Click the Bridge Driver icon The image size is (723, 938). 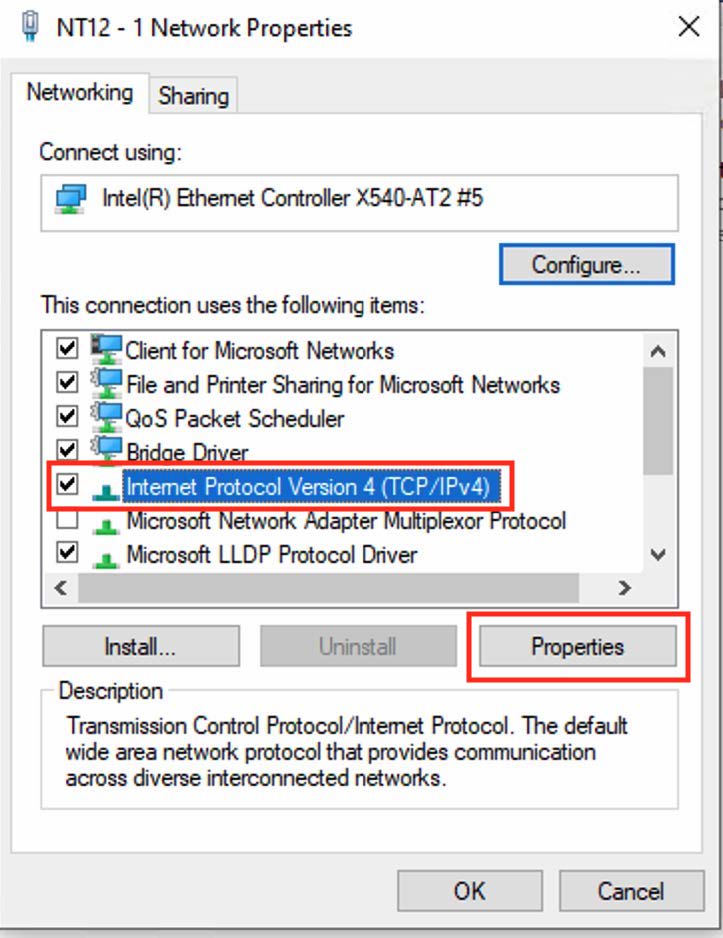coord(106,450)
